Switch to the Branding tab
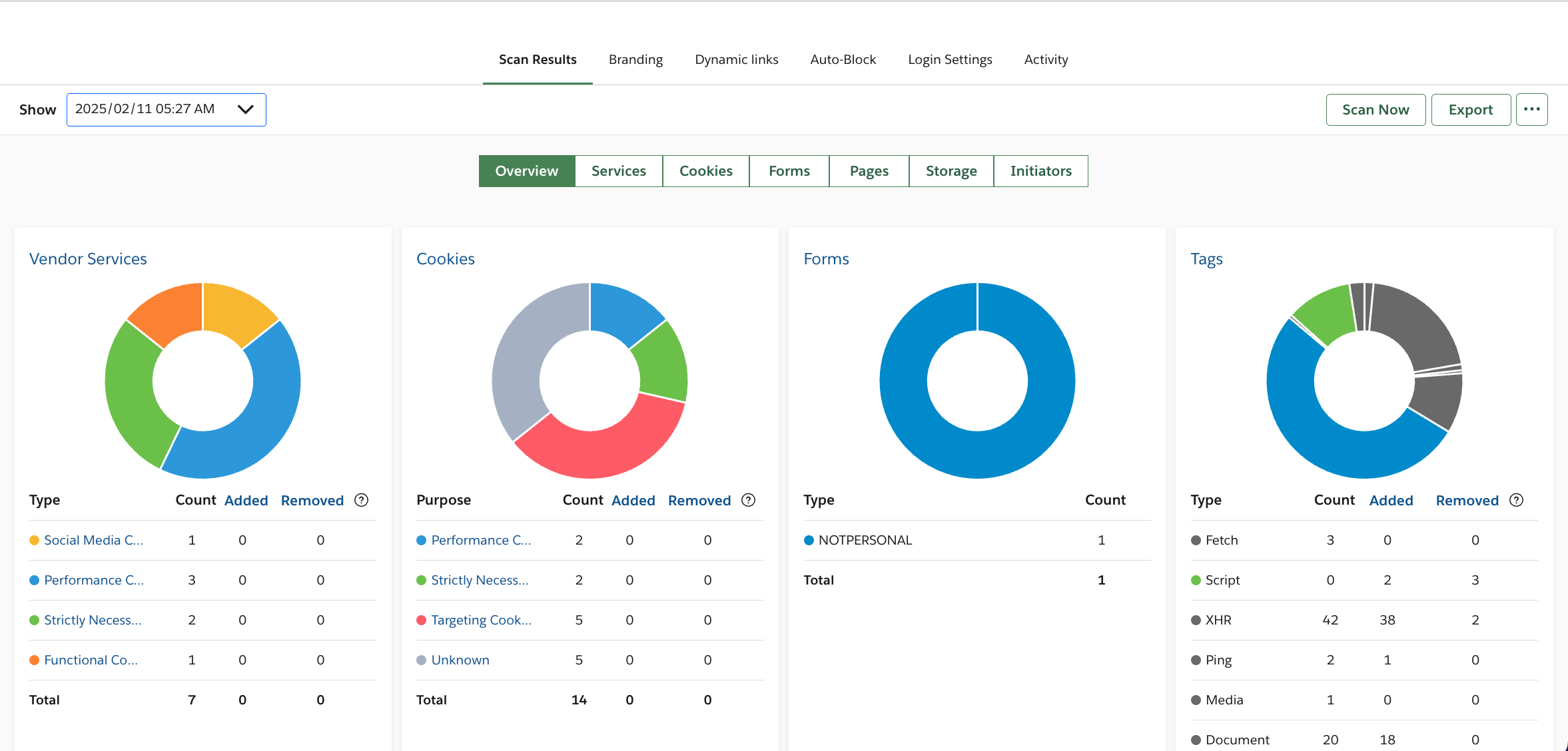Image resolution: width=1568 pixels, height=751 pixels. [x=635, y=59]
